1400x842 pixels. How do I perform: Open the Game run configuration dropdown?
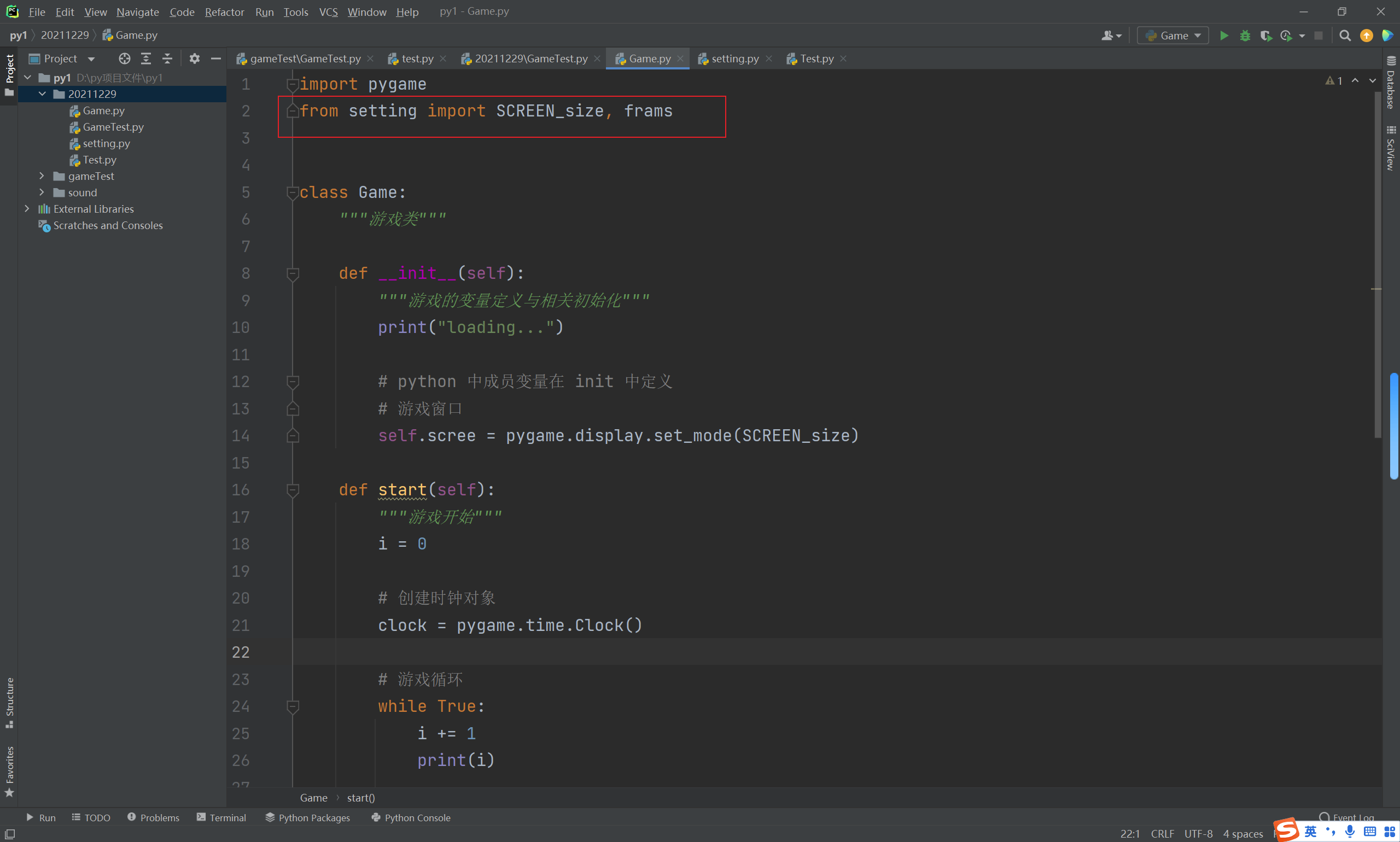1173,36
